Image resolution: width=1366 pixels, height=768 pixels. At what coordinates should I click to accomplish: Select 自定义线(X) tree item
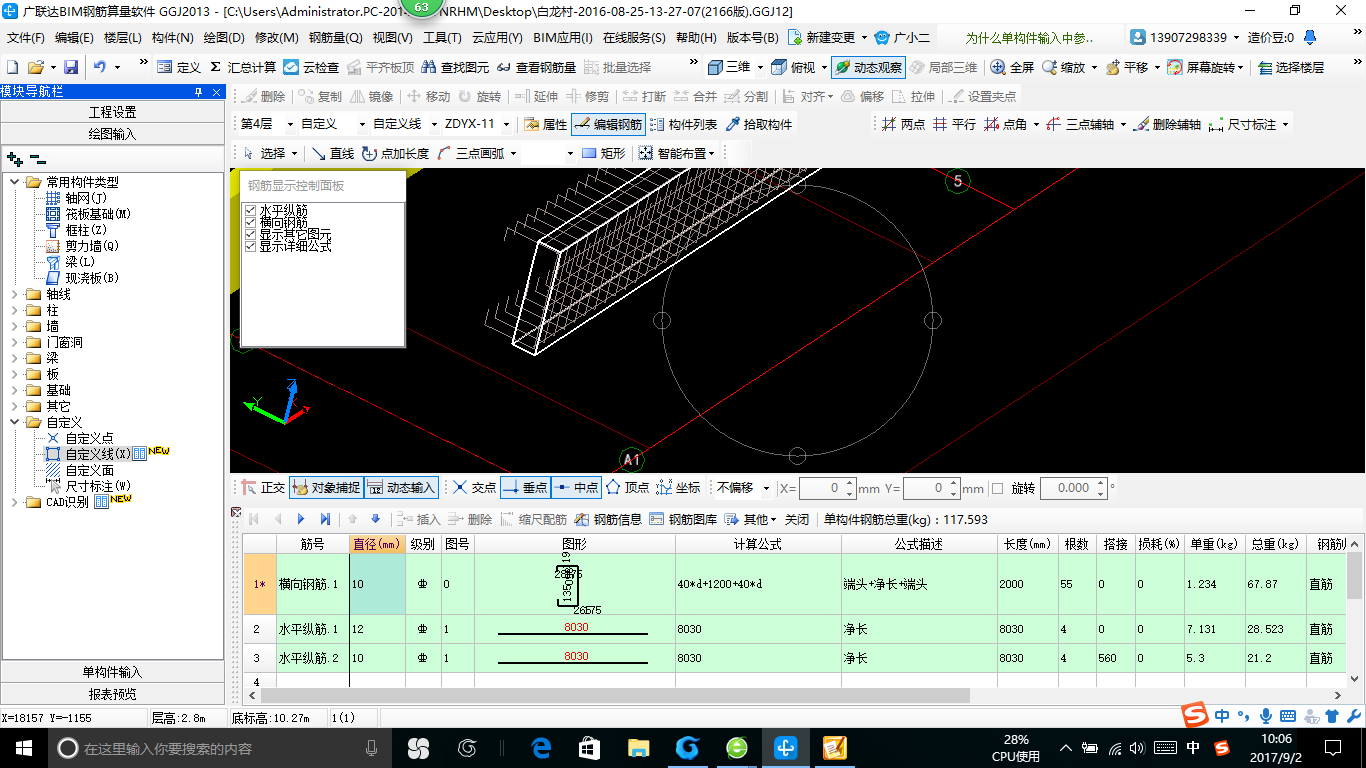pos(98,454)
